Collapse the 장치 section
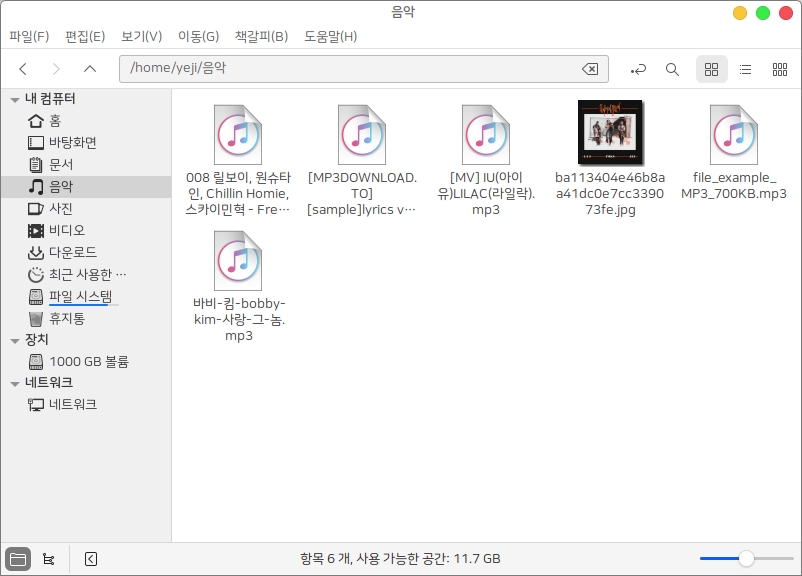This screenshot has height=576, width=802. point(14,340)
